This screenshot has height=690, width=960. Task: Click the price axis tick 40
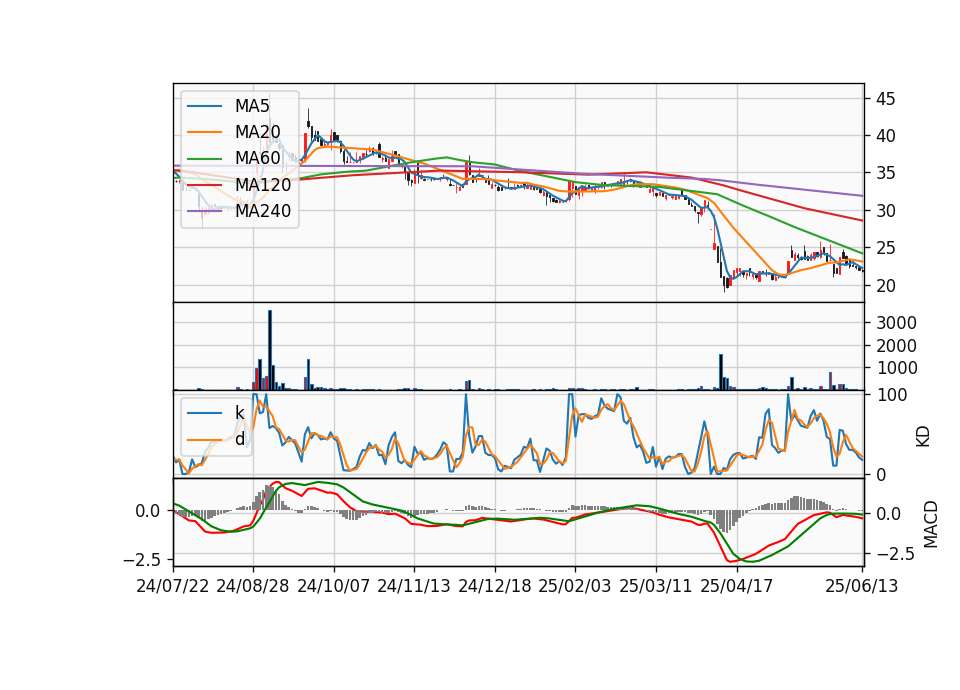(x=885, y=136)
